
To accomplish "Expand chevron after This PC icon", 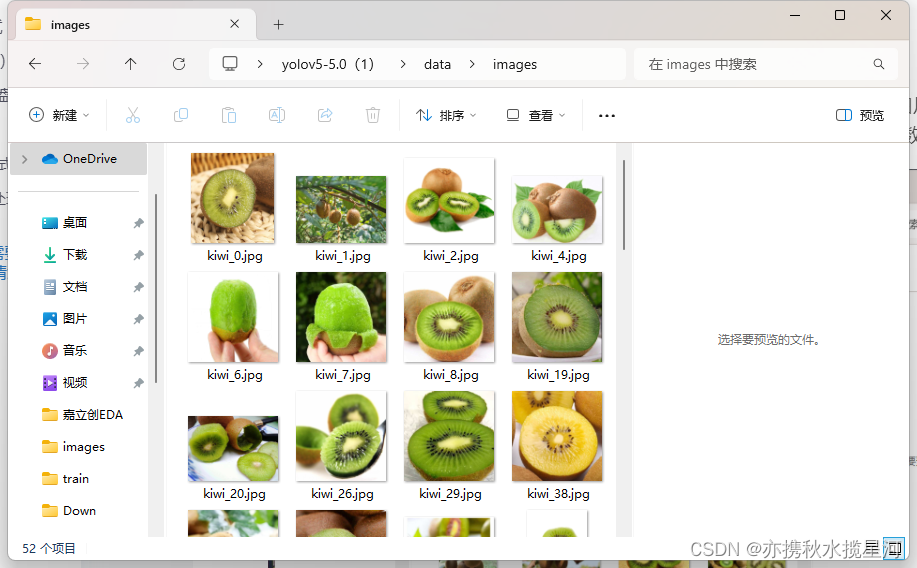I will coord(260,64).
